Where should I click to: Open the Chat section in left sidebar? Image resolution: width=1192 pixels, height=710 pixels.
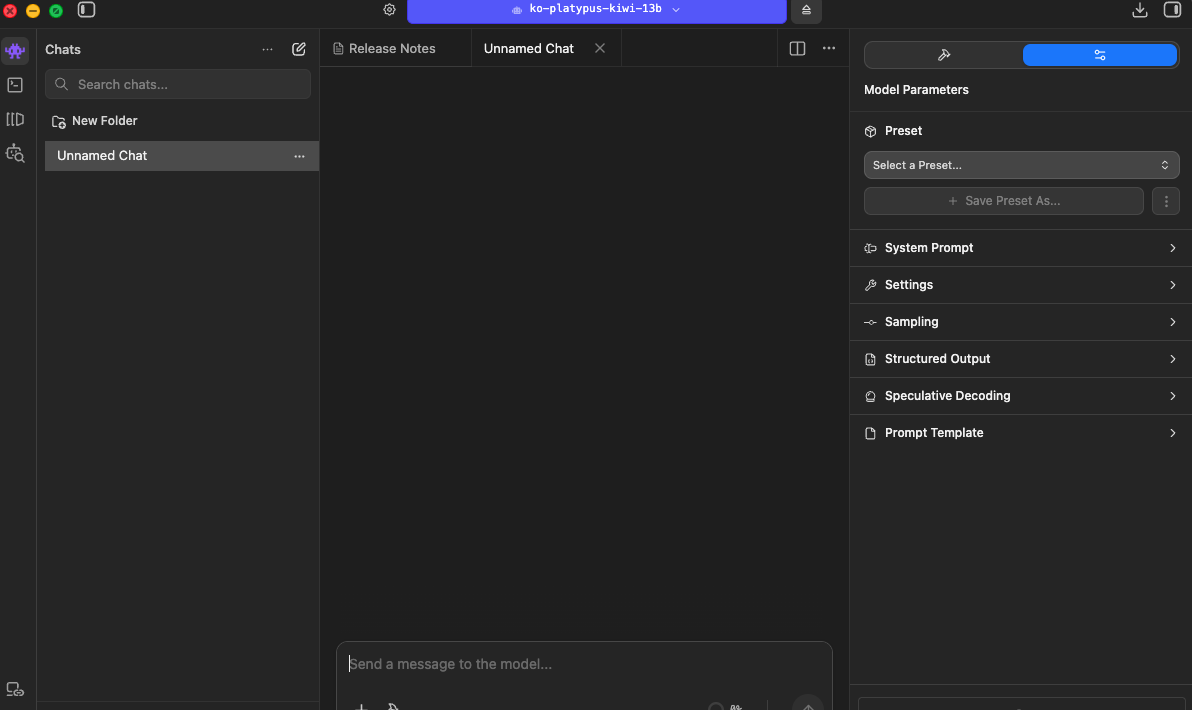click(14, 51)
